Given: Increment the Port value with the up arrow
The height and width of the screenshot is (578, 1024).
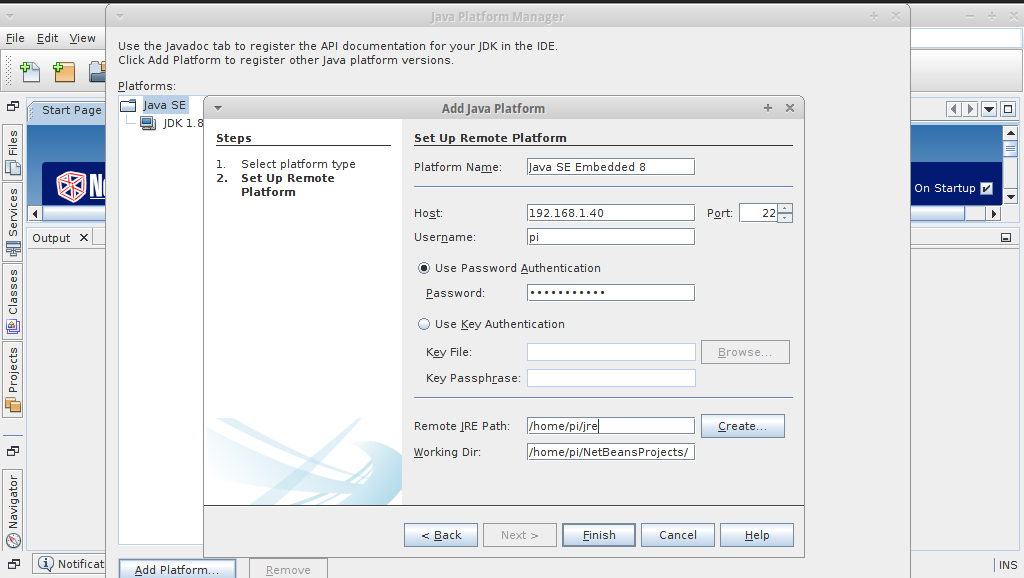Looking at the screenshot, I should pyautogui.click(x=786, y=208).
